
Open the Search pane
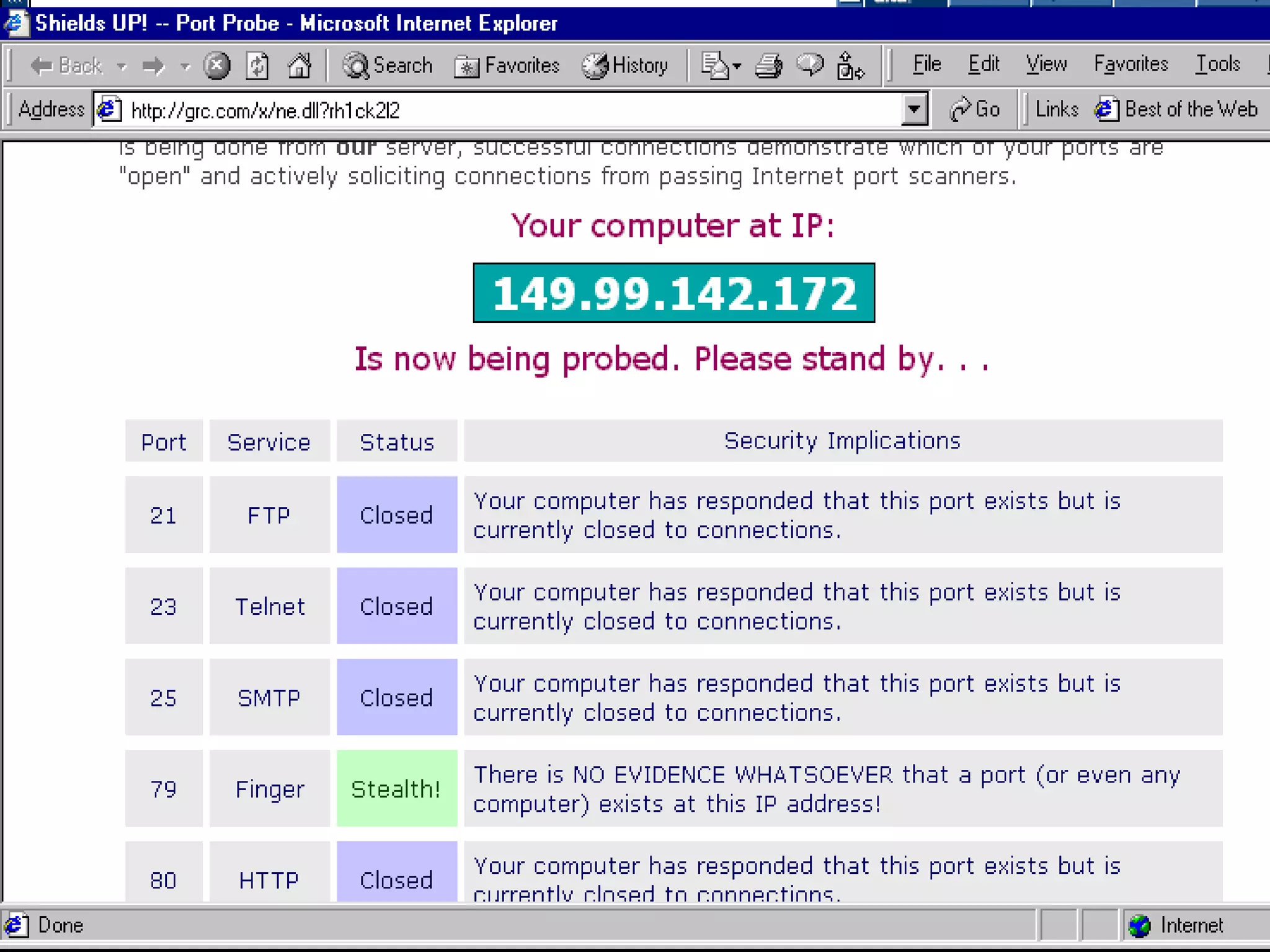388,66
